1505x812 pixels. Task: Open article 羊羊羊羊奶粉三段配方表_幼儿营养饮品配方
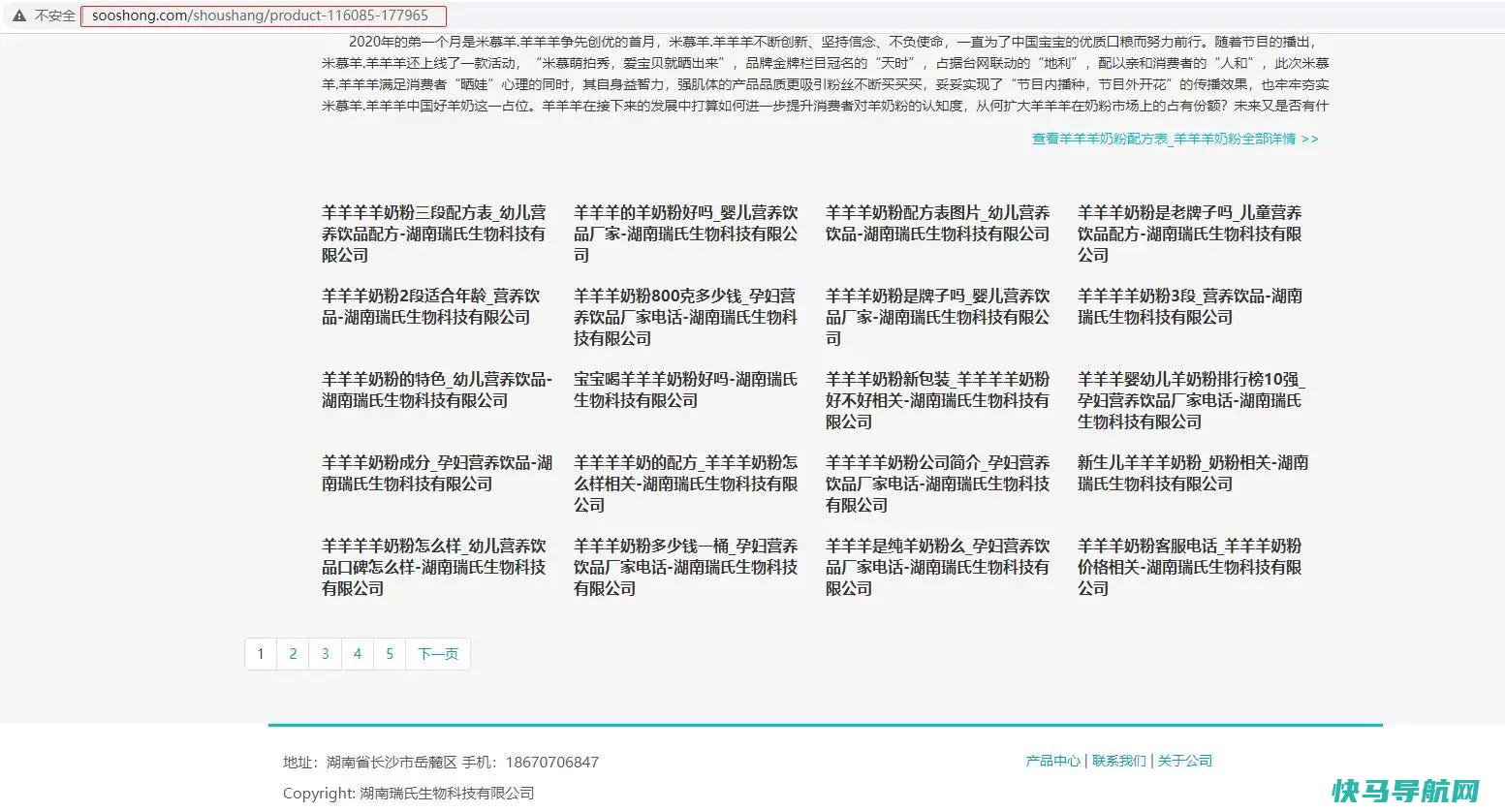pos(434,234)
